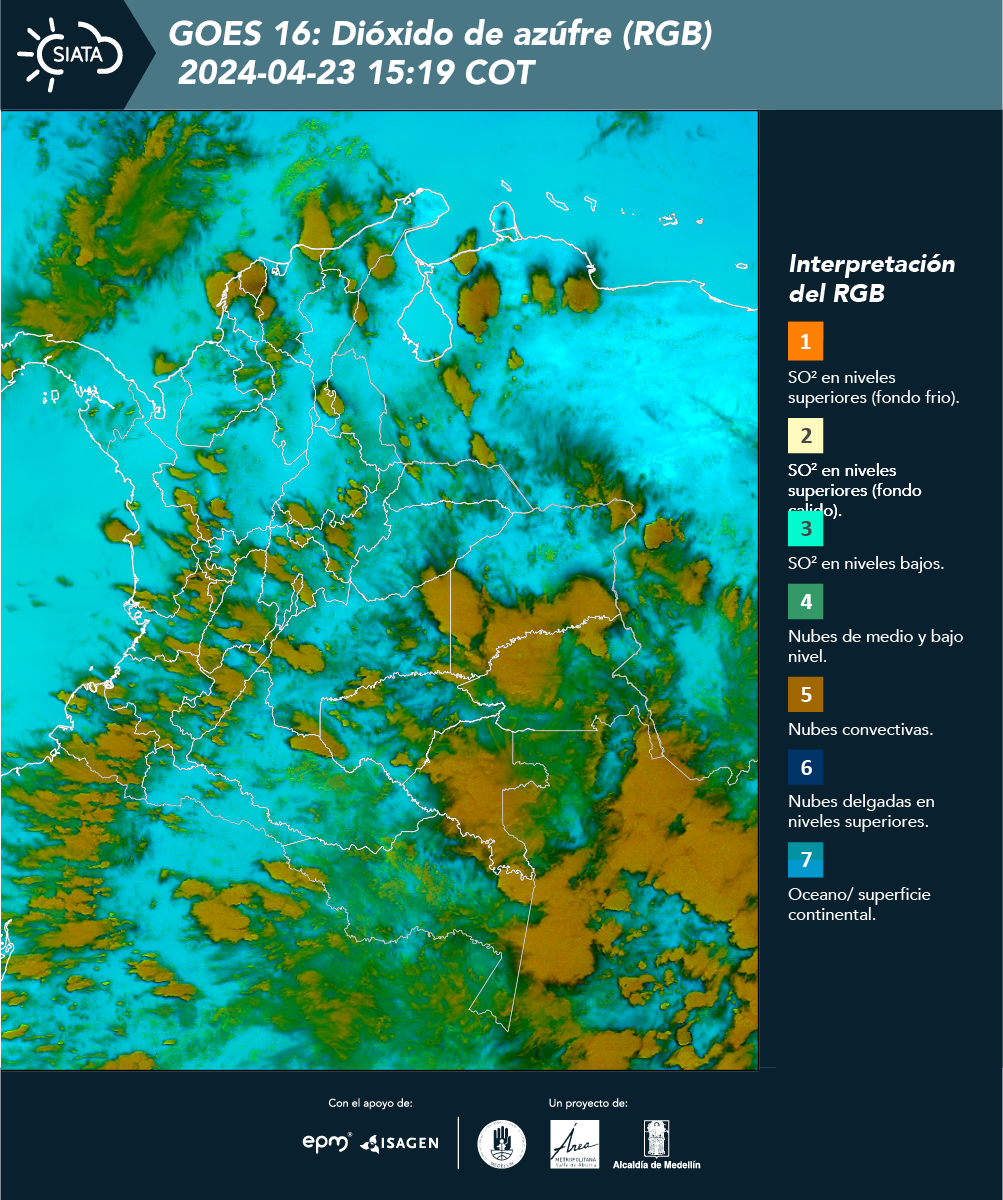Click the light blue legend swatch number 7

coord(805,860)
